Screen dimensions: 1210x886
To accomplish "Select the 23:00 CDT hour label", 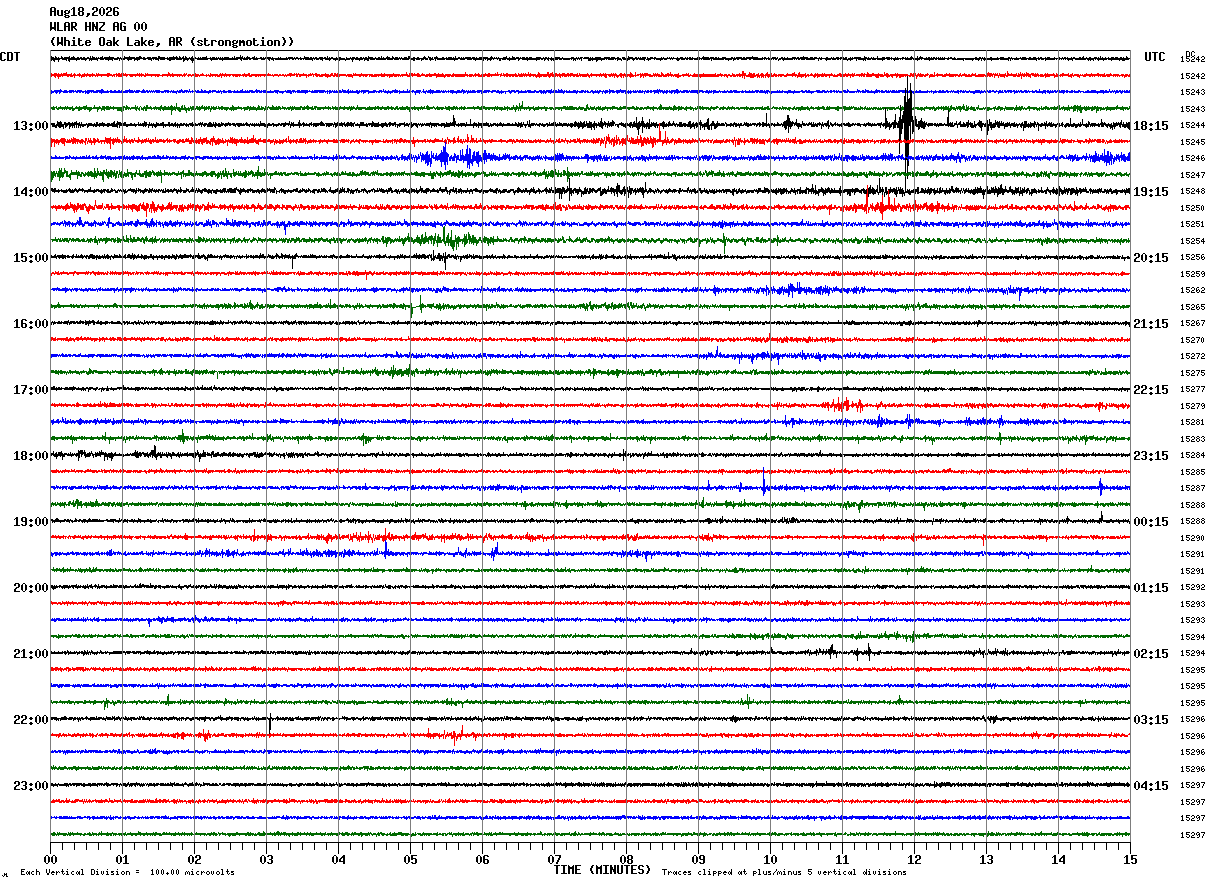I will point(30,786).
